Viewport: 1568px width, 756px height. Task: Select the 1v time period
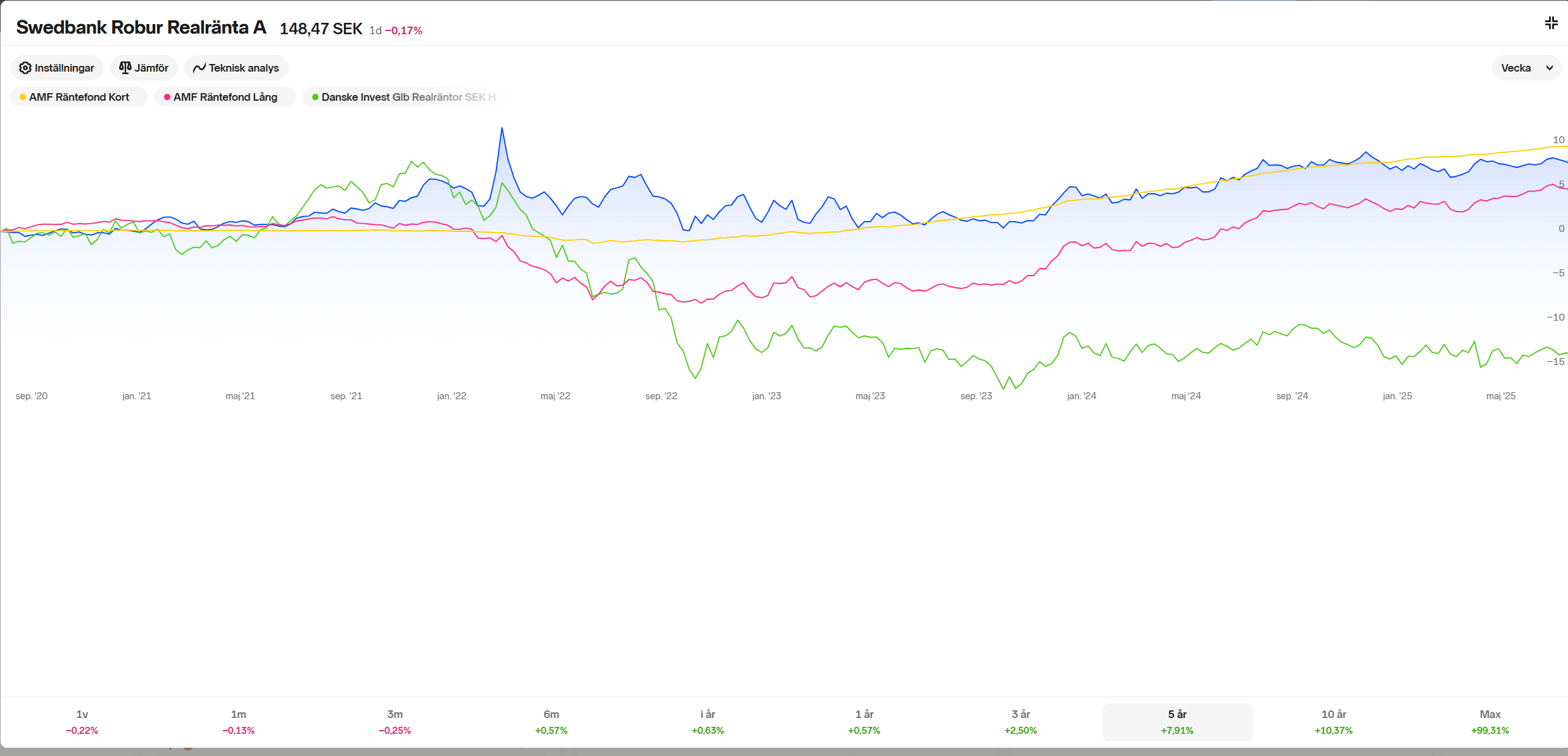coord(82,722)
